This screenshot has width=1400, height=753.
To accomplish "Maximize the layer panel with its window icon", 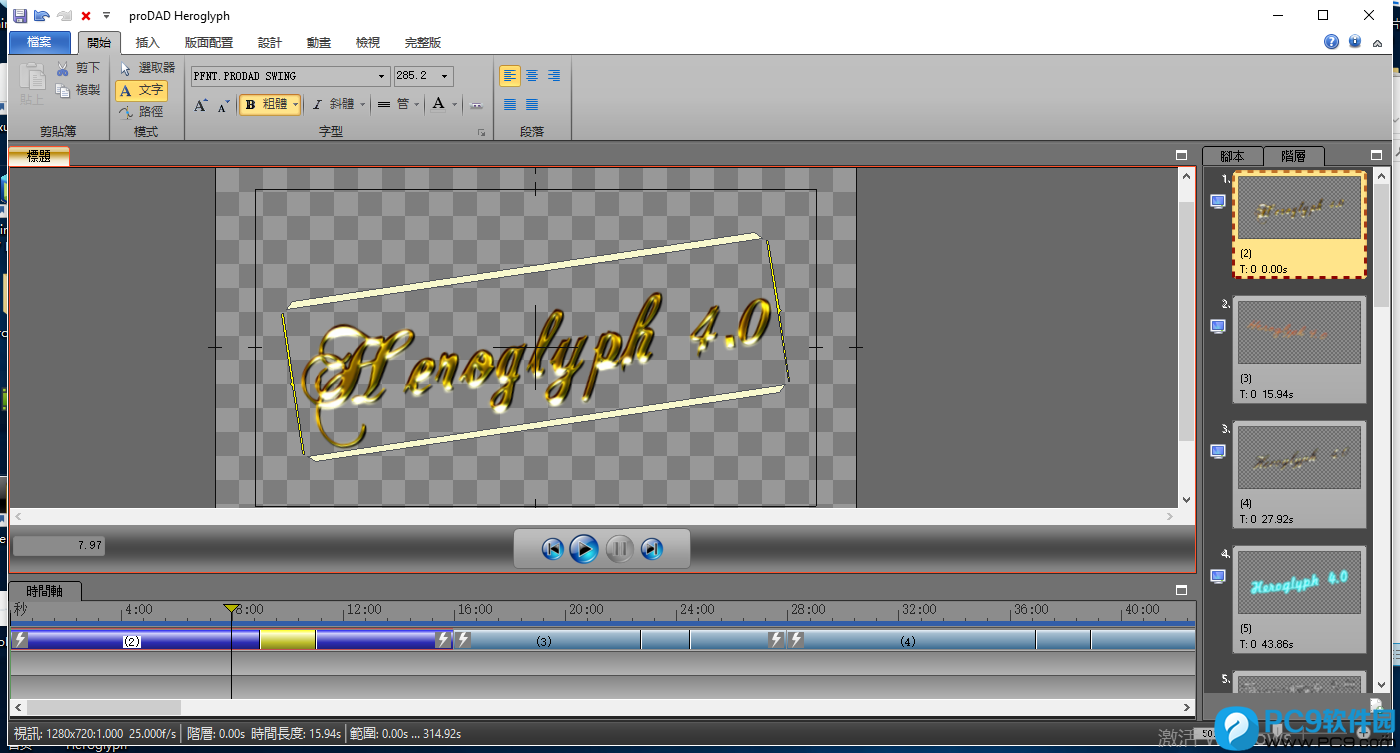I will coord(1377,156).
